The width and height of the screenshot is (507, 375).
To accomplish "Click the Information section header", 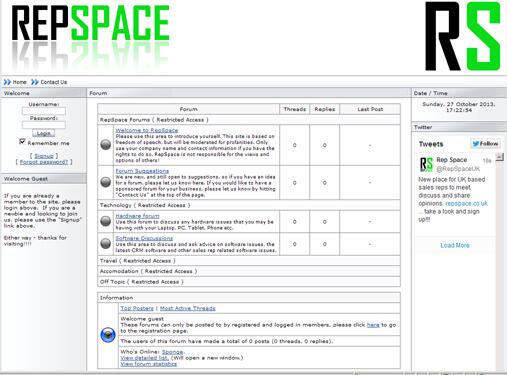I will pyautogui.click(x=249, y=298).
